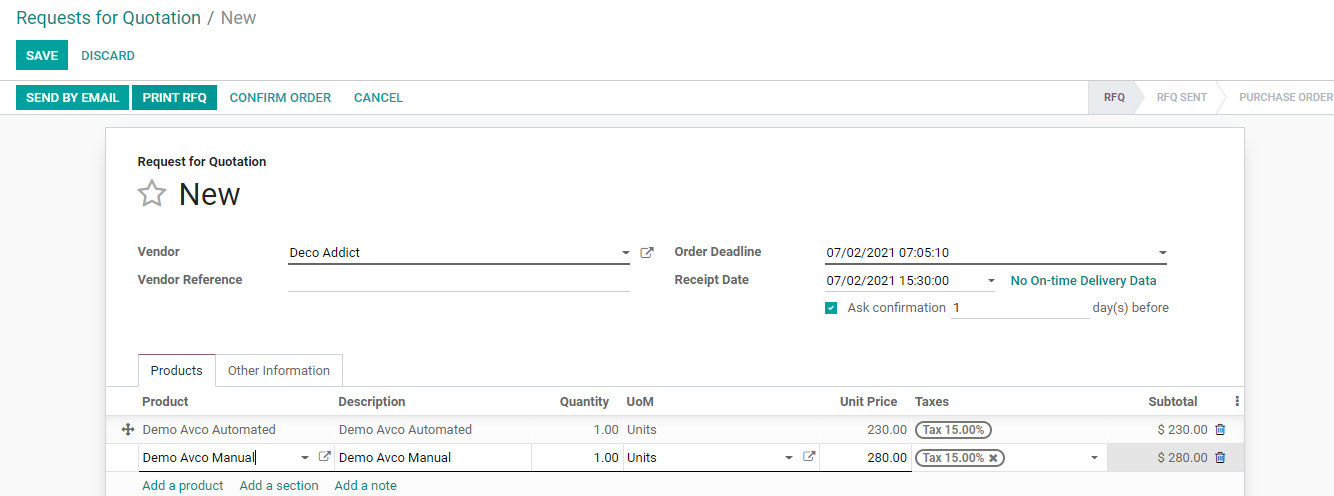The width and height of the screenshot is (1334, 496).
Task: Open the external link for Demo Avco Manual product
Action: coord(324,457)
